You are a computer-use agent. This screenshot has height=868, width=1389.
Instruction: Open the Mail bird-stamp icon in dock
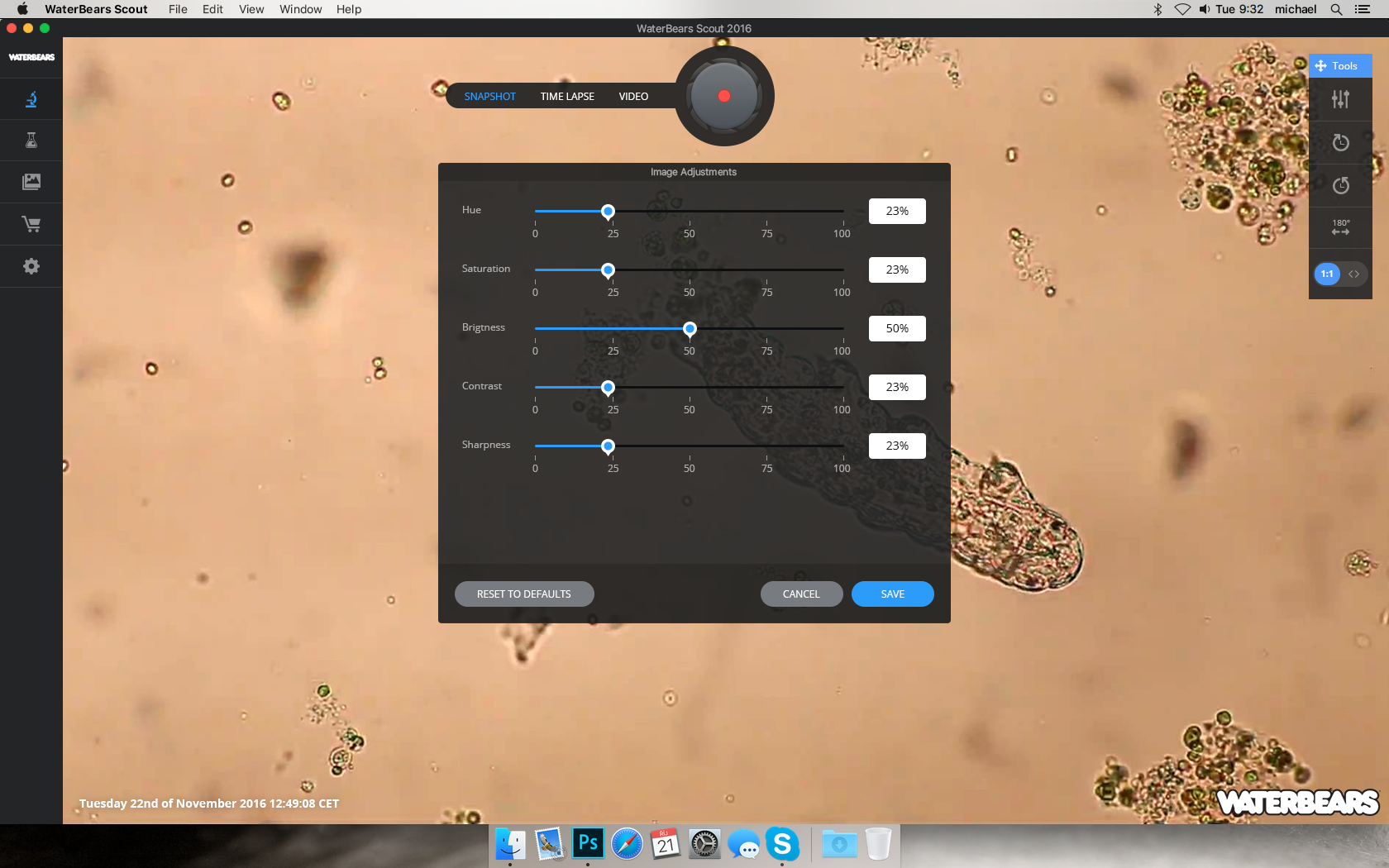pos(549,844)
